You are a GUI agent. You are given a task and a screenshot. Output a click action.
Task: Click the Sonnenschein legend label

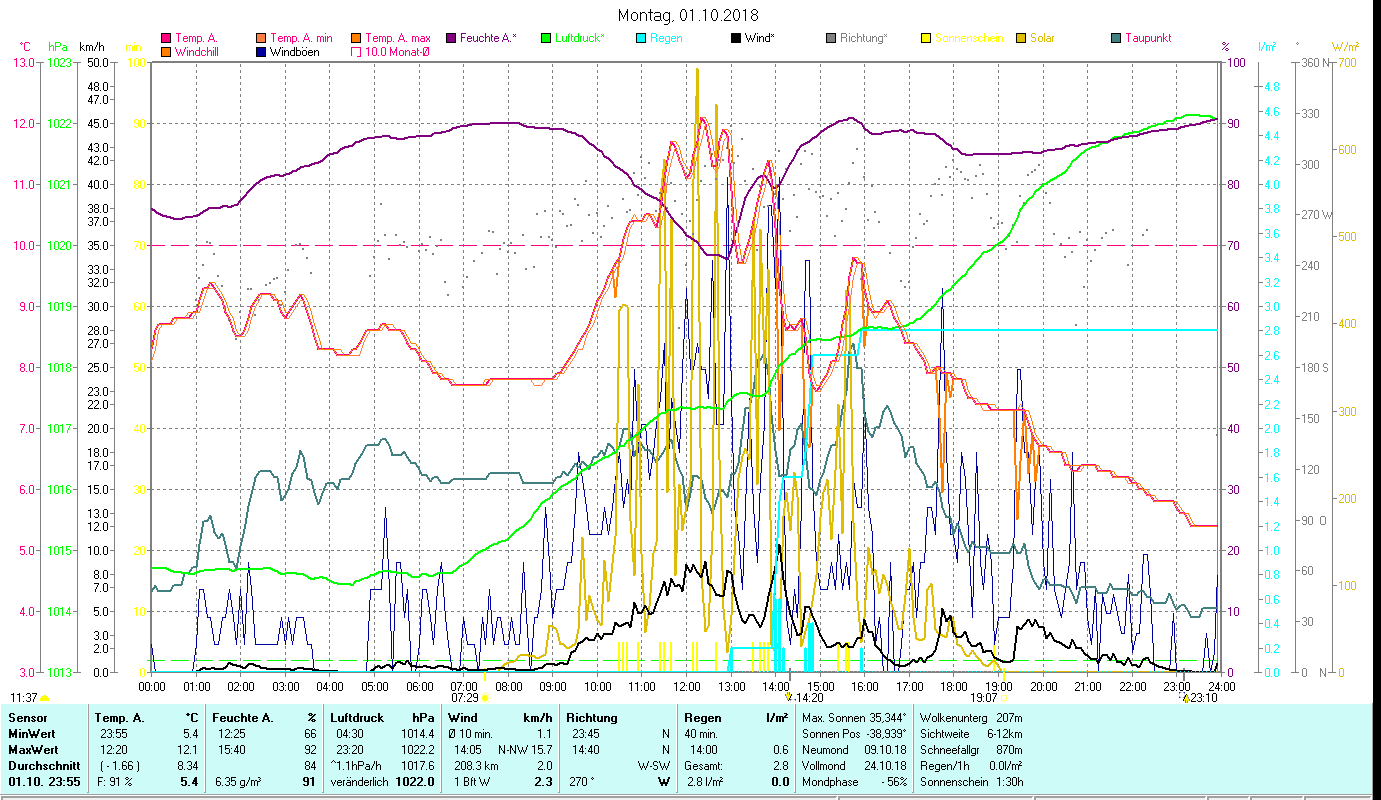[968, 38]
